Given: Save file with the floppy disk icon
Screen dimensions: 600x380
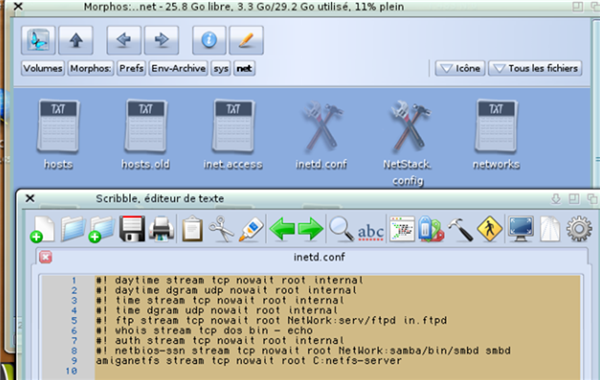Looking at the screenshot, I should coord(132,229).
